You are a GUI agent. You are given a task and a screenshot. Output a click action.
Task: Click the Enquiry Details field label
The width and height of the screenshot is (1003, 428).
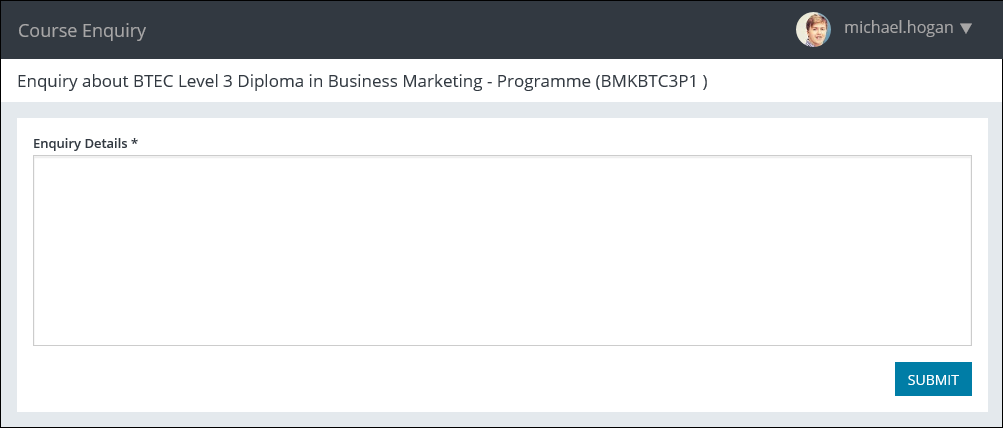coord(80,143)
